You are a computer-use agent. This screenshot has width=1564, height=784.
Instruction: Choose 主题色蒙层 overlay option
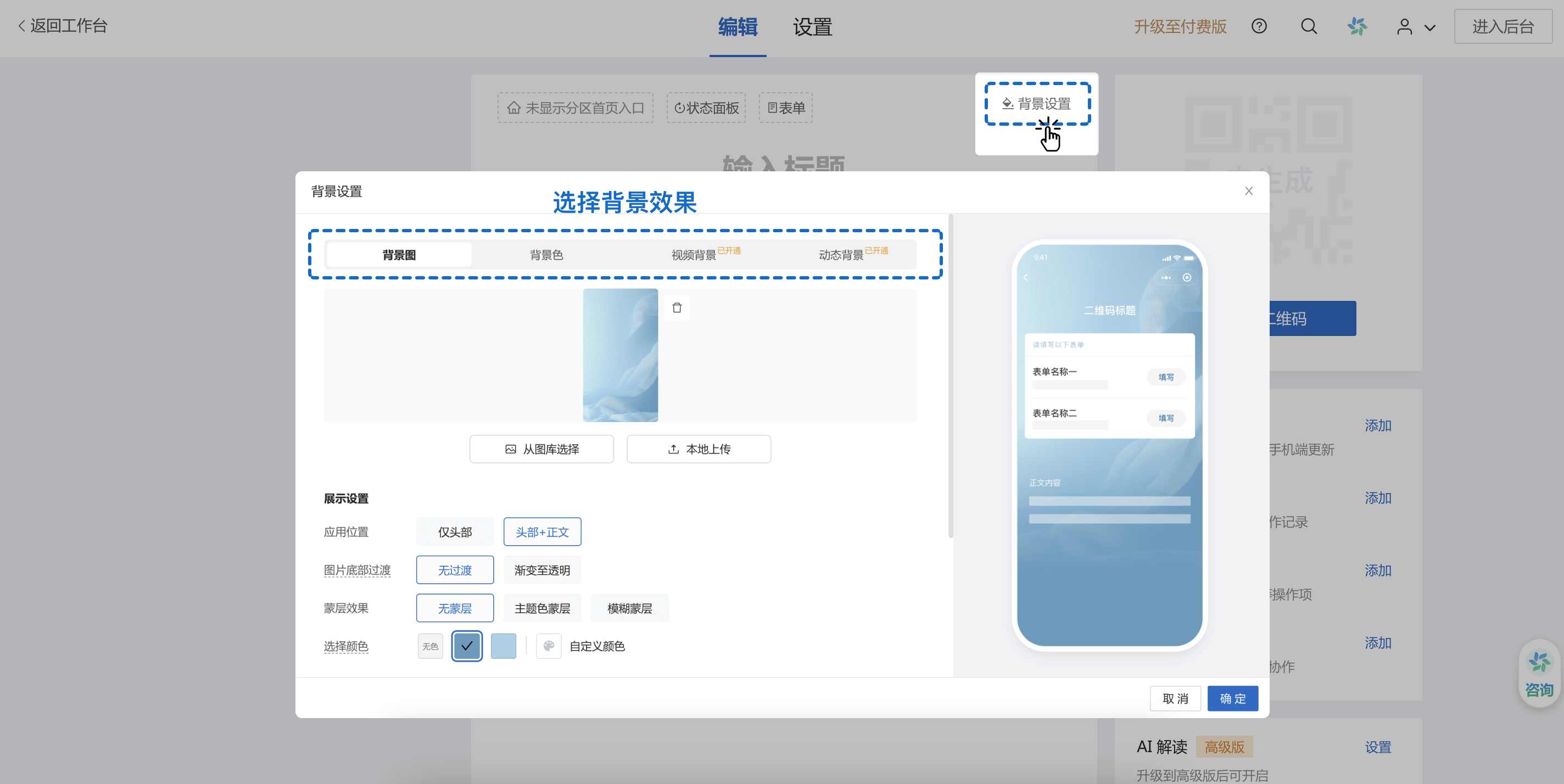[541, 608]
